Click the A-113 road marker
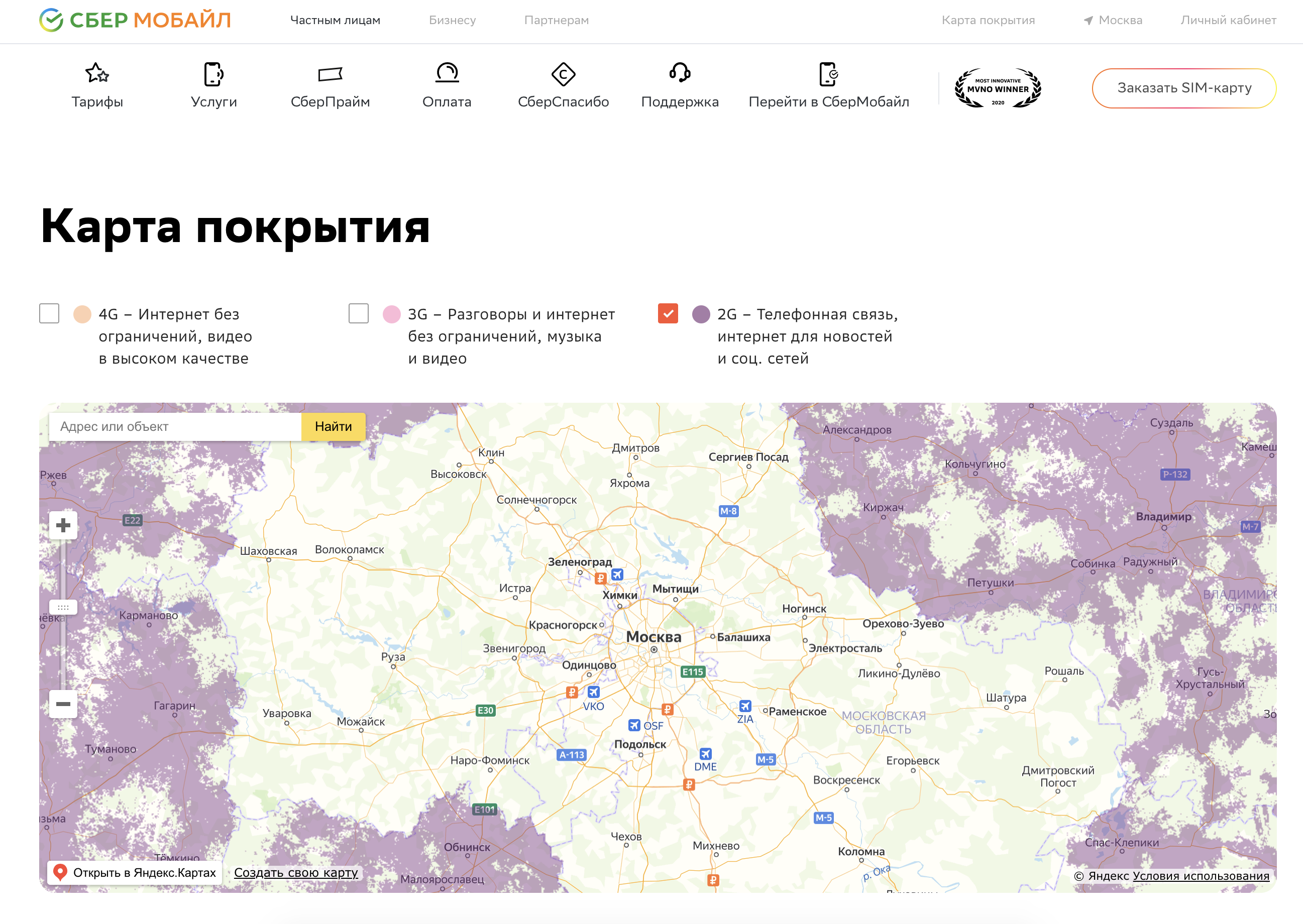Image resolution: width=1303 pixels, height=924 pixels. [x=572, y=755]
